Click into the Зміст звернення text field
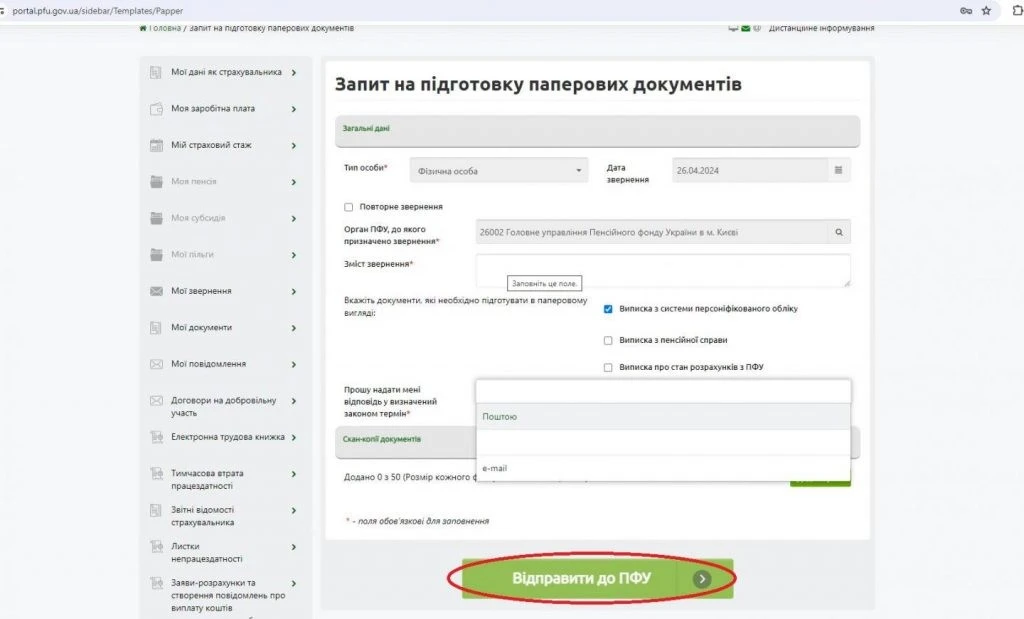Screen dimensions: 1024x619 (x=662, y=268)
